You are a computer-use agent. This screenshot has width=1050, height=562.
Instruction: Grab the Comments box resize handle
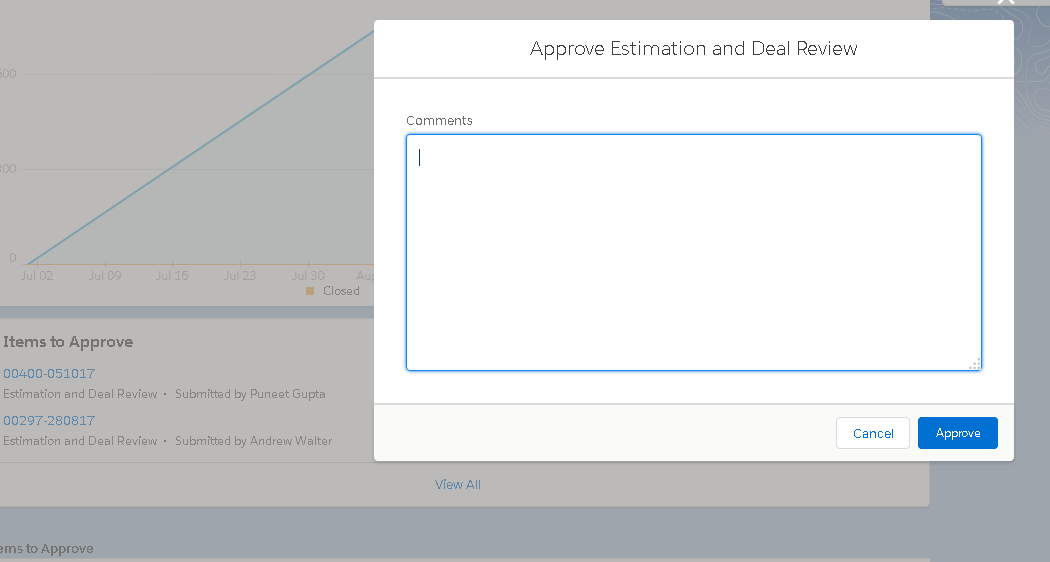pos(975,364)
